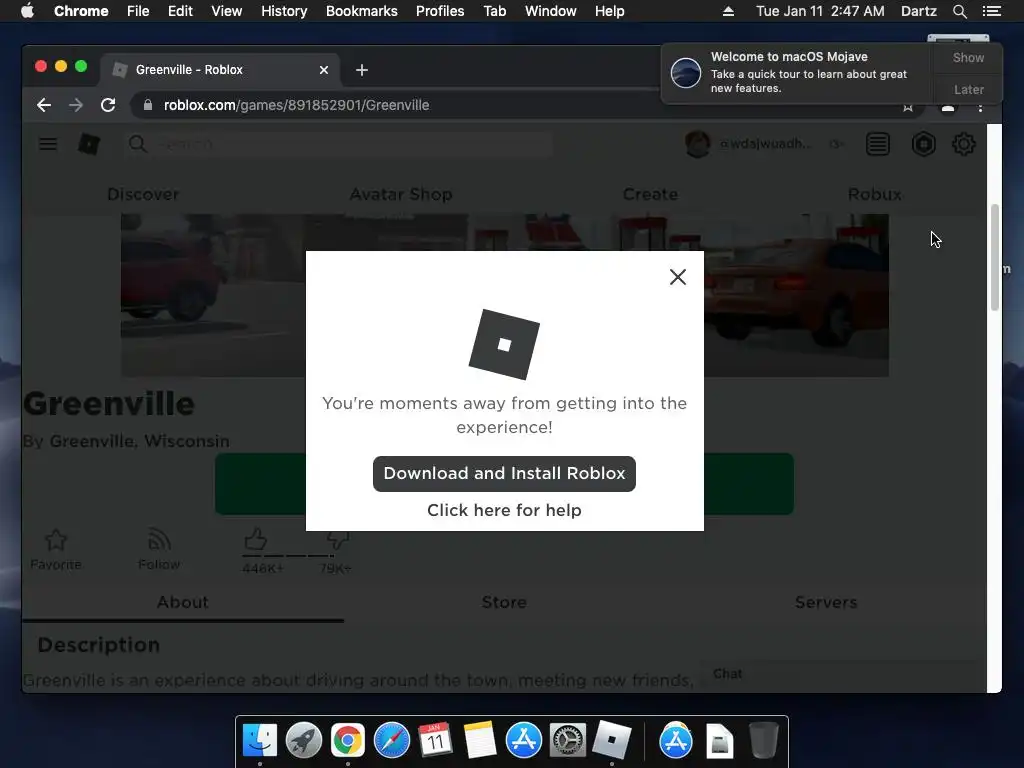The width and height of the screenshot is (1024, 768).
Task: Open Calendar from the Dock
Action: pyautogui.click(x=436, y=741)
